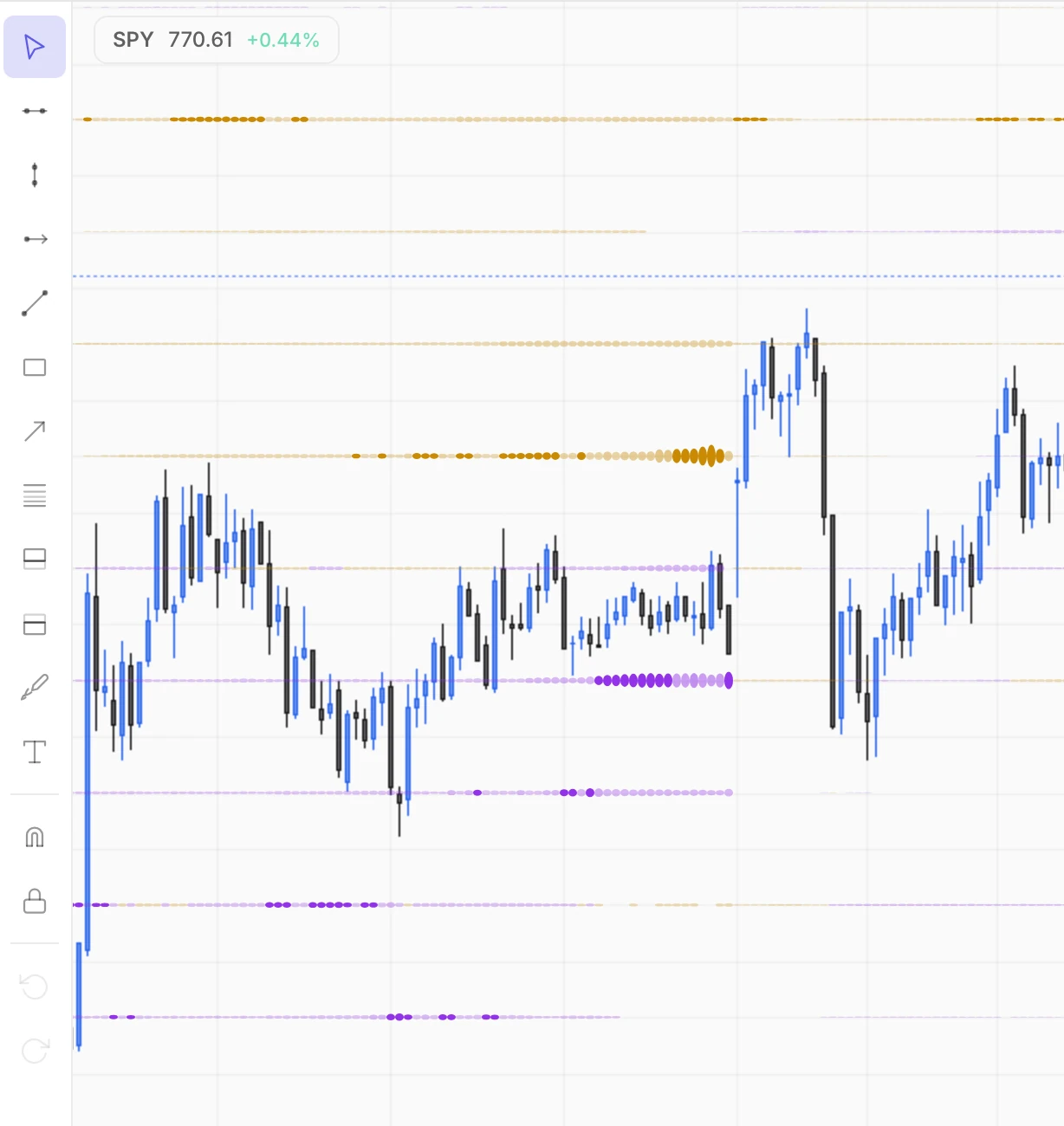Viewport: 1064px width, 1126px height.
Task: Select the cursor pointer tool
Action: [35, 47]
